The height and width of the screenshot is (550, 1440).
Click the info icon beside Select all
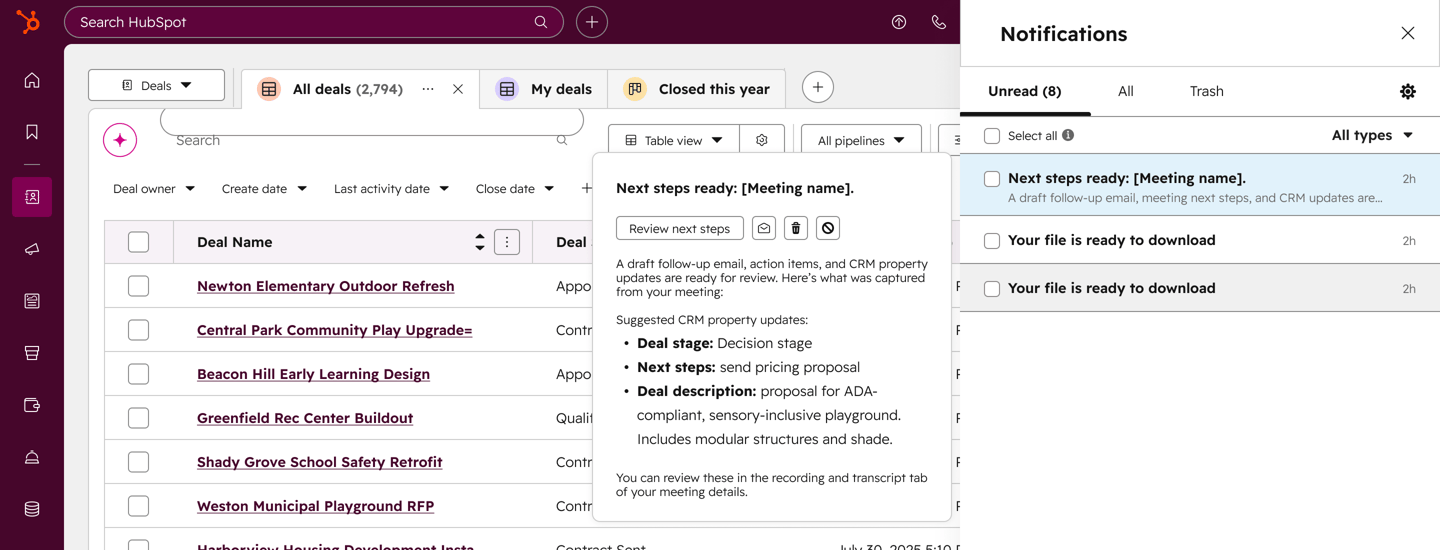click(1068, 135)
